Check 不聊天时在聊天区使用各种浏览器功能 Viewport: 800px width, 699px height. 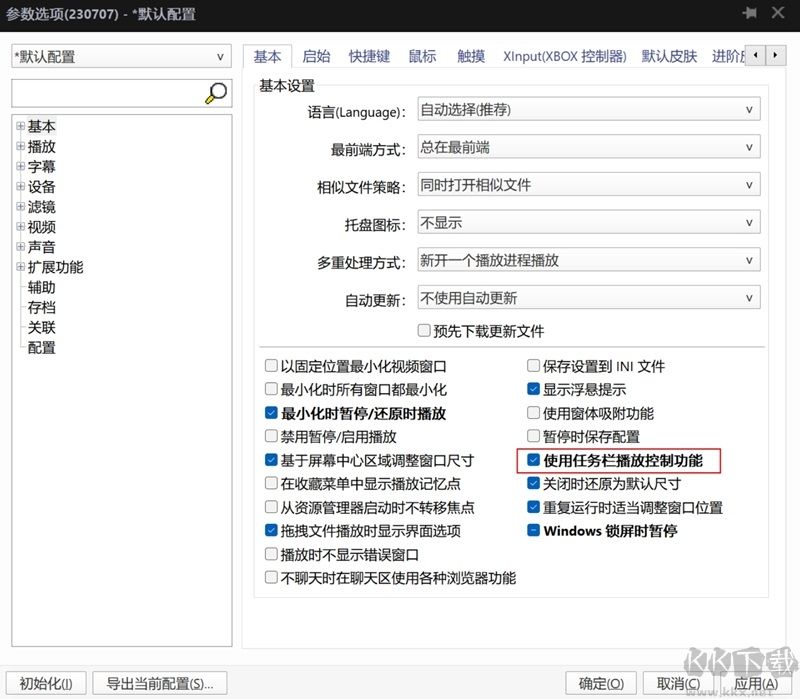[x=271, y=578]
